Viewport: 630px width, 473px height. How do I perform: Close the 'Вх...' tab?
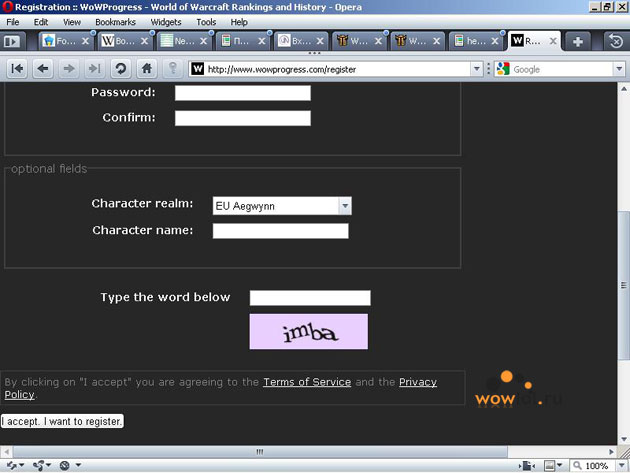[x=320, y=41]
